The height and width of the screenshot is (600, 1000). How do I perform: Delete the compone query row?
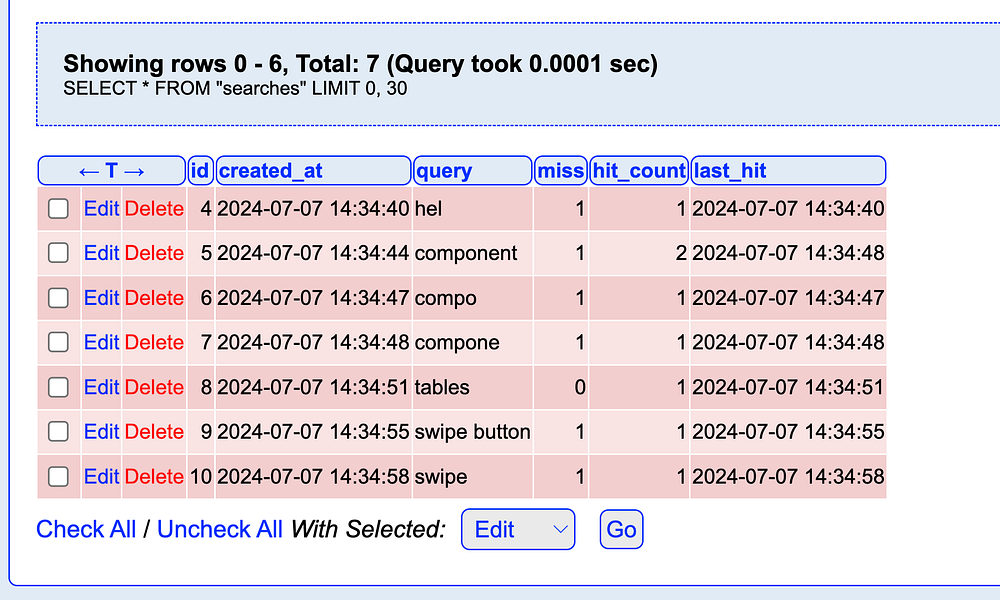pyautogui.click(x=154, y=342)
